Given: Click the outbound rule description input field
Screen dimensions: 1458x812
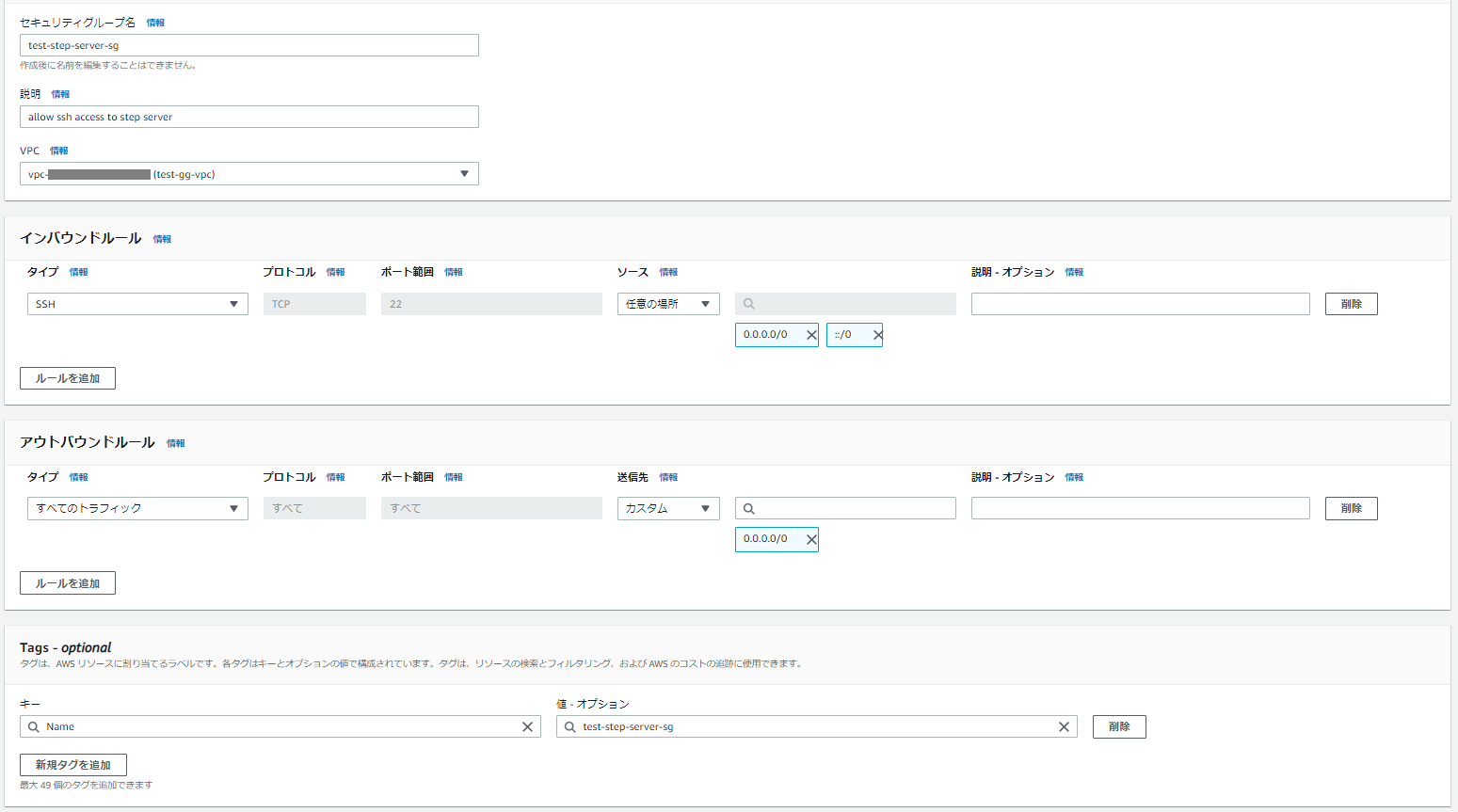Looking at the screenshot, I should pyautogui.click(x=1141, y=508).
